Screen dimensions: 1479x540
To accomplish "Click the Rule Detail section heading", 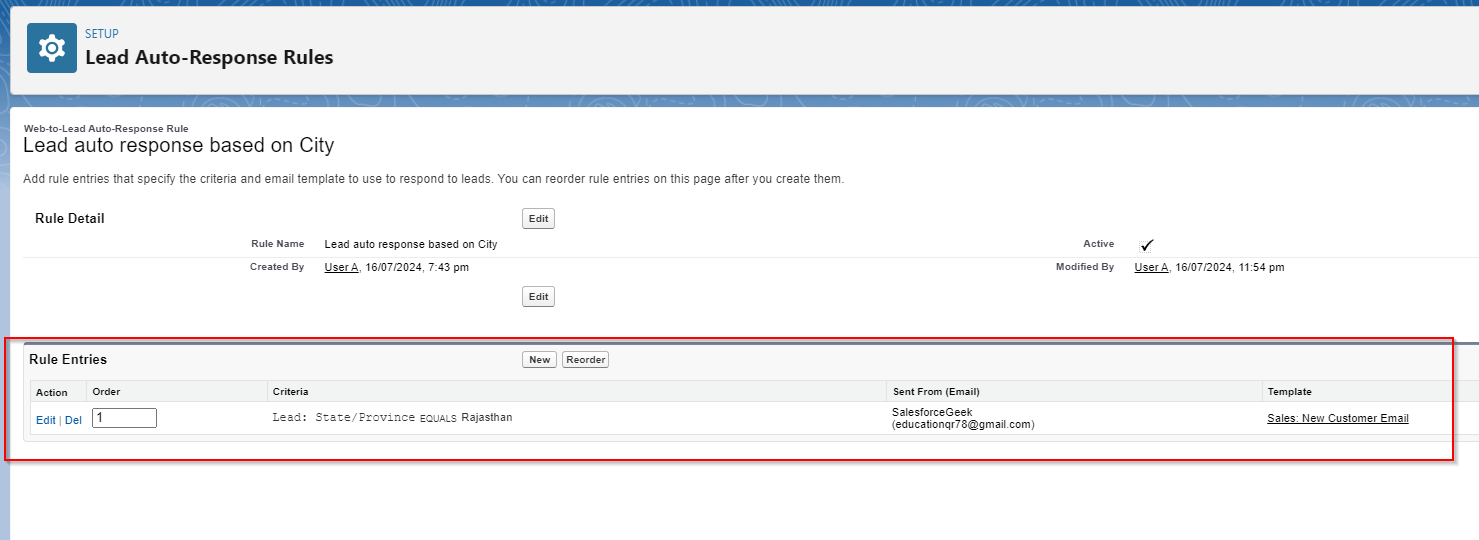I will tap(70, 218).
